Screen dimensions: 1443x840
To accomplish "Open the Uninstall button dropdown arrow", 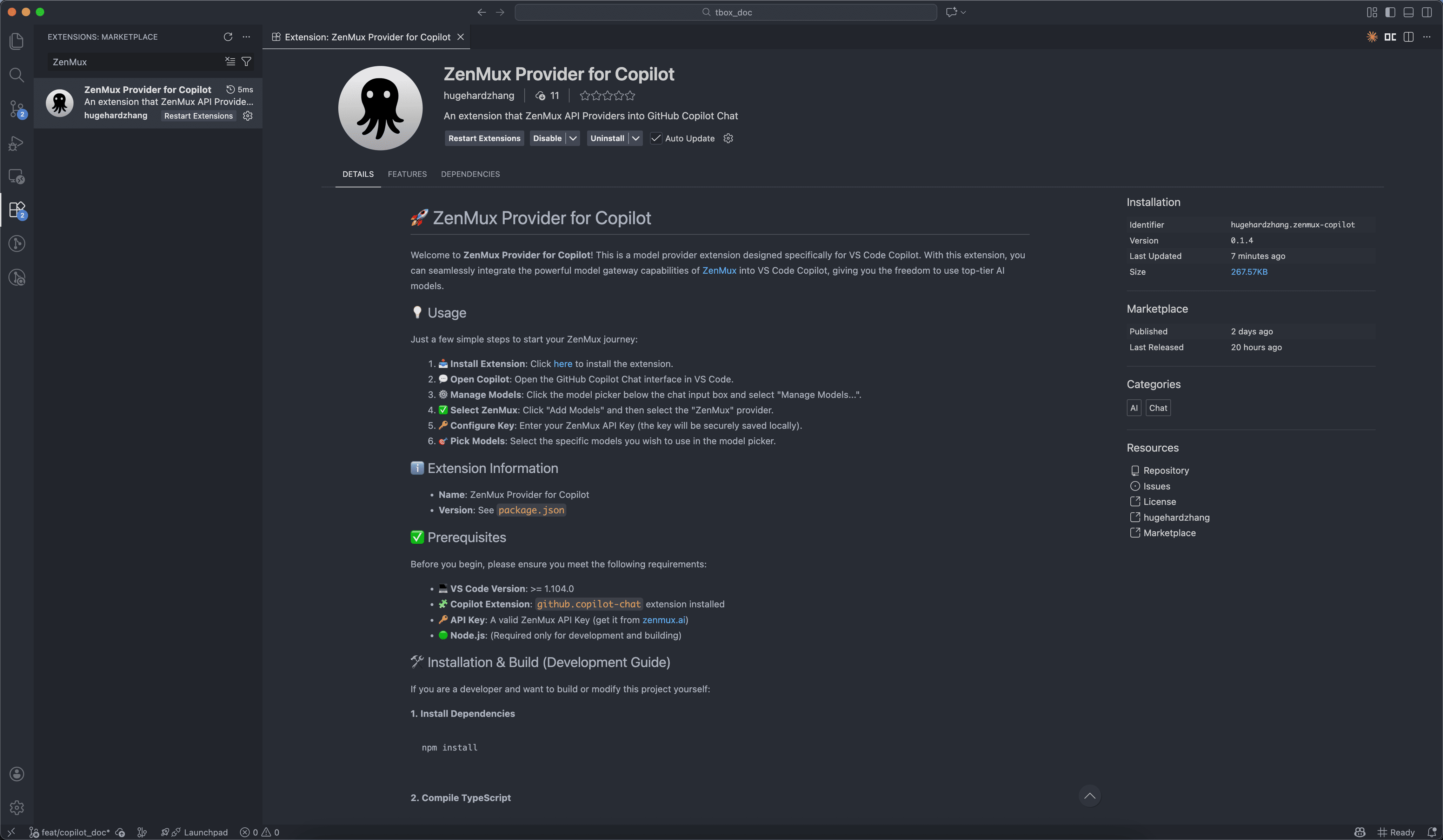I will tap(636, 138).
